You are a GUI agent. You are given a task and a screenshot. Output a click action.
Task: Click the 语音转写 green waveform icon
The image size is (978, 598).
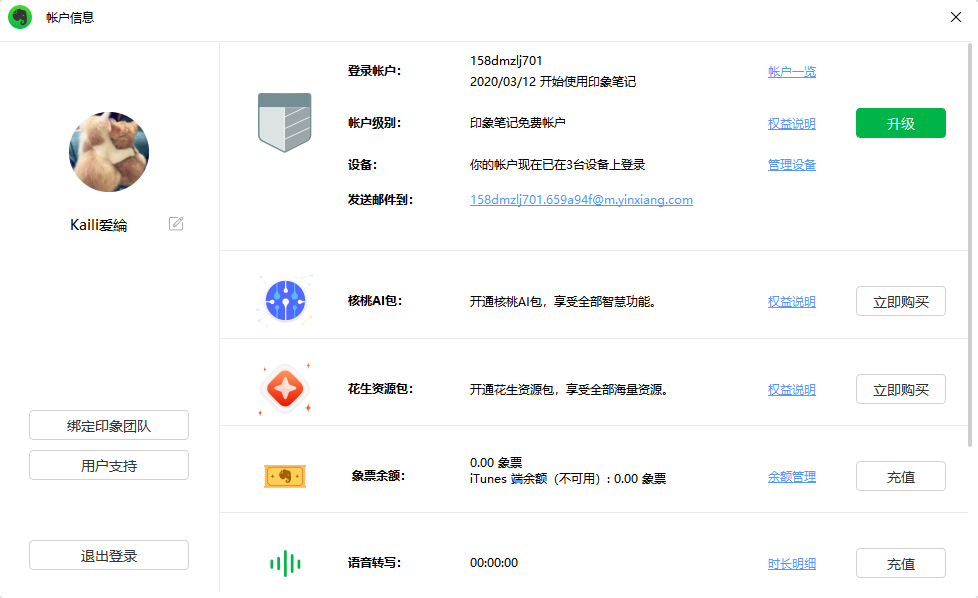[x=285, y=563]
